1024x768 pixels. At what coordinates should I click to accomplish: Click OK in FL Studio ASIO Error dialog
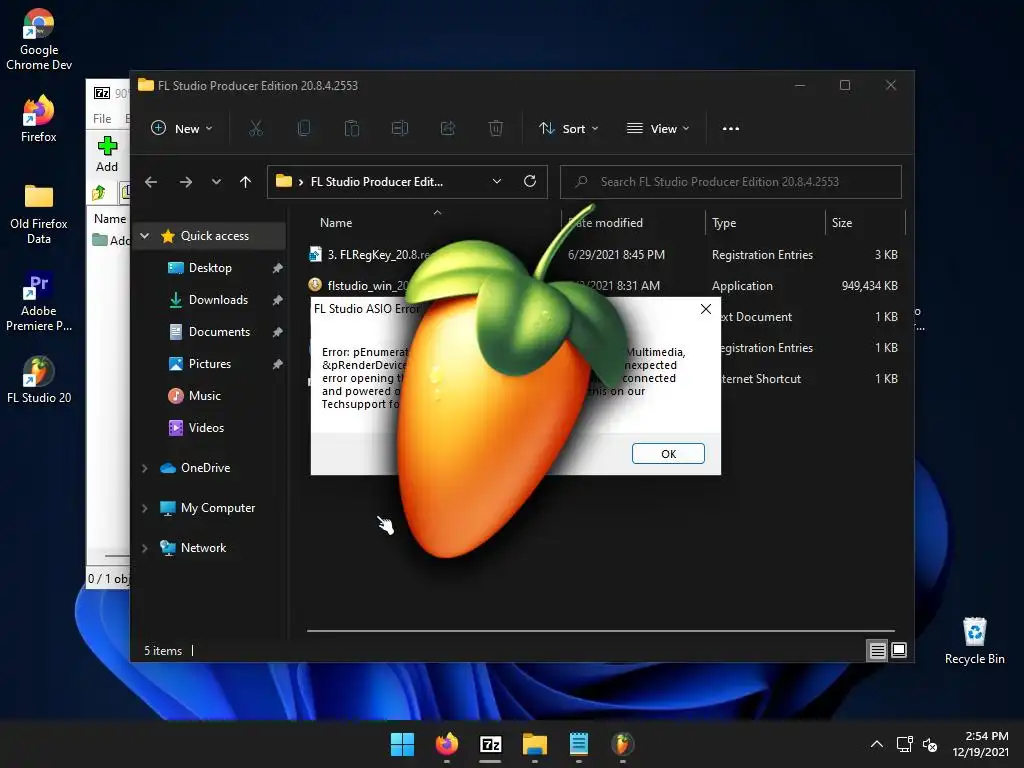668,454
